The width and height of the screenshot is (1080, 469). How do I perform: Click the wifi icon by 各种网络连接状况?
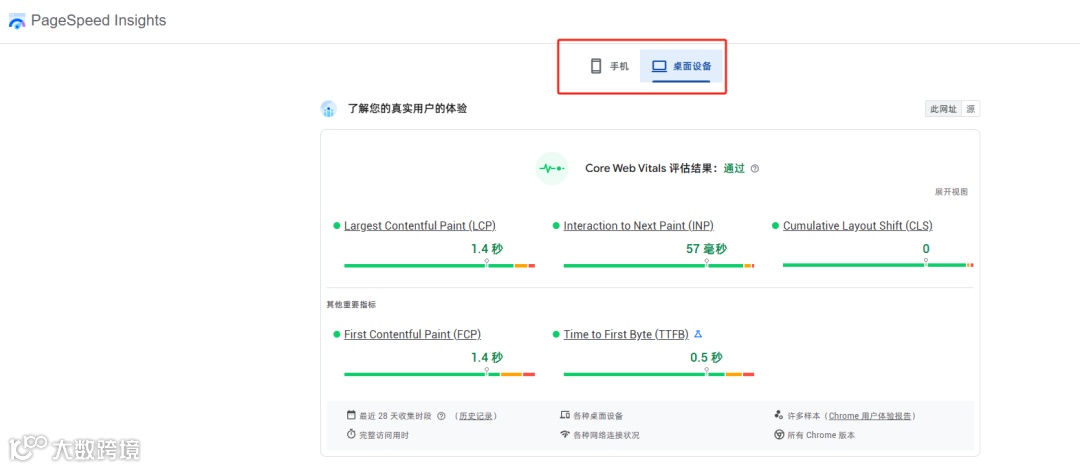pyautogui.click(x=565, y=435)
